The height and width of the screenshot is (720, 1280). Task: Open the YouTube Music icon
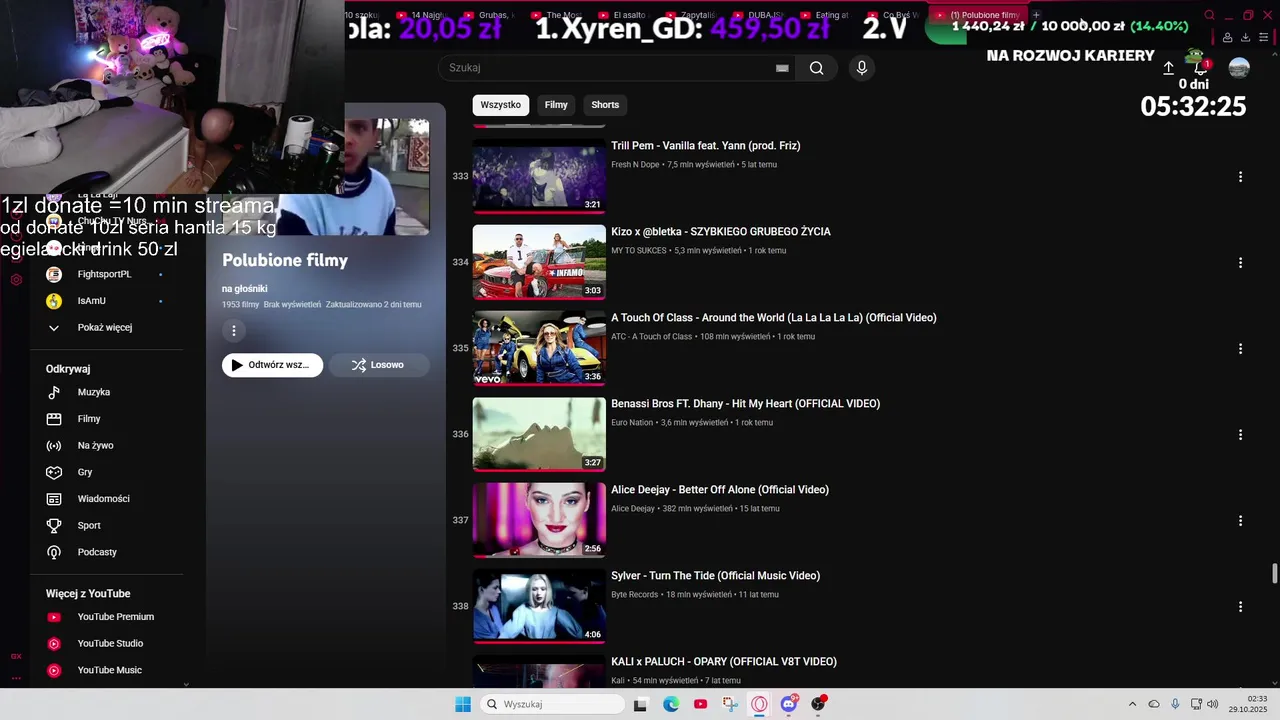pos(55,670)
